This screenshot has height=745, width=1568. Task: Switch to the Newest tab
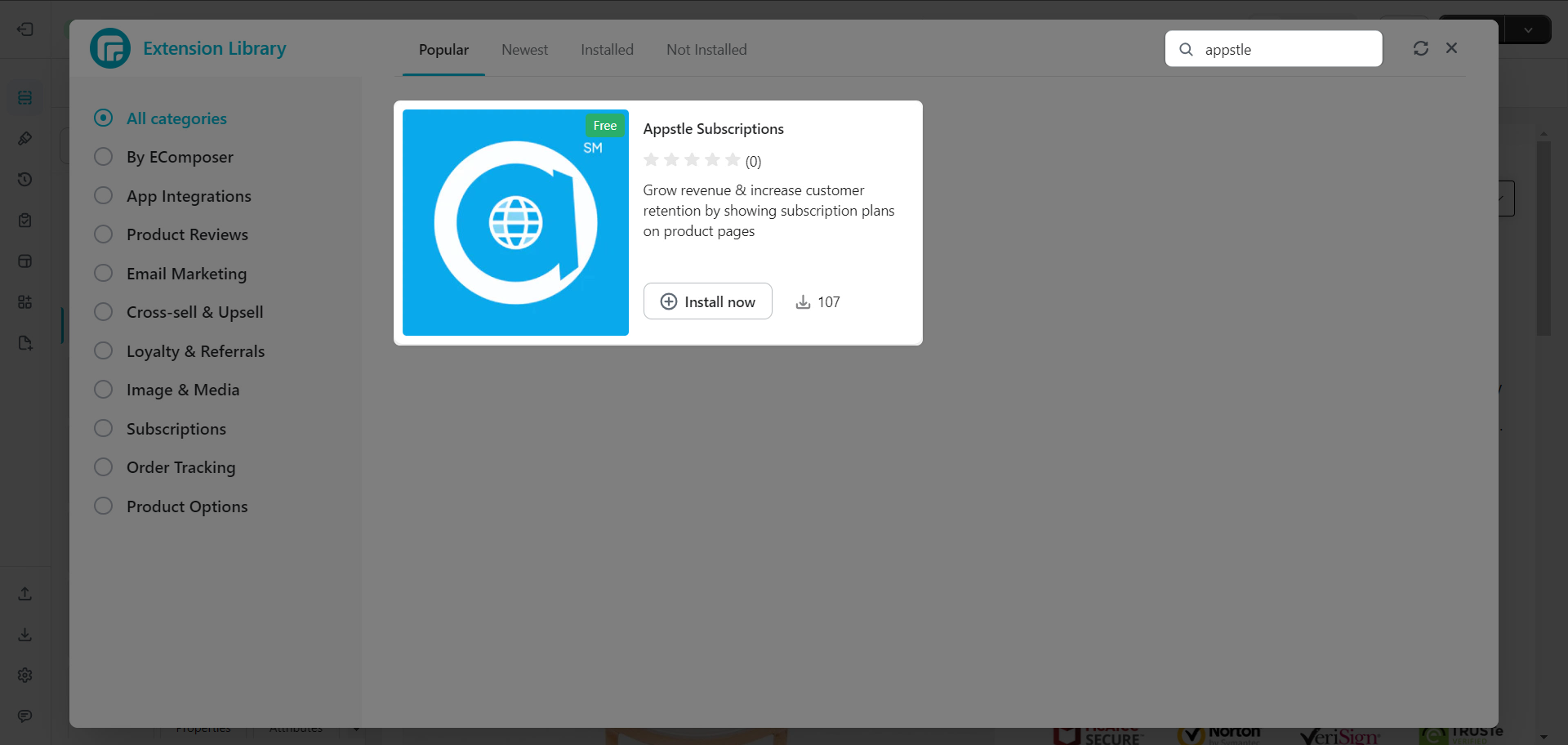point(524,50)
